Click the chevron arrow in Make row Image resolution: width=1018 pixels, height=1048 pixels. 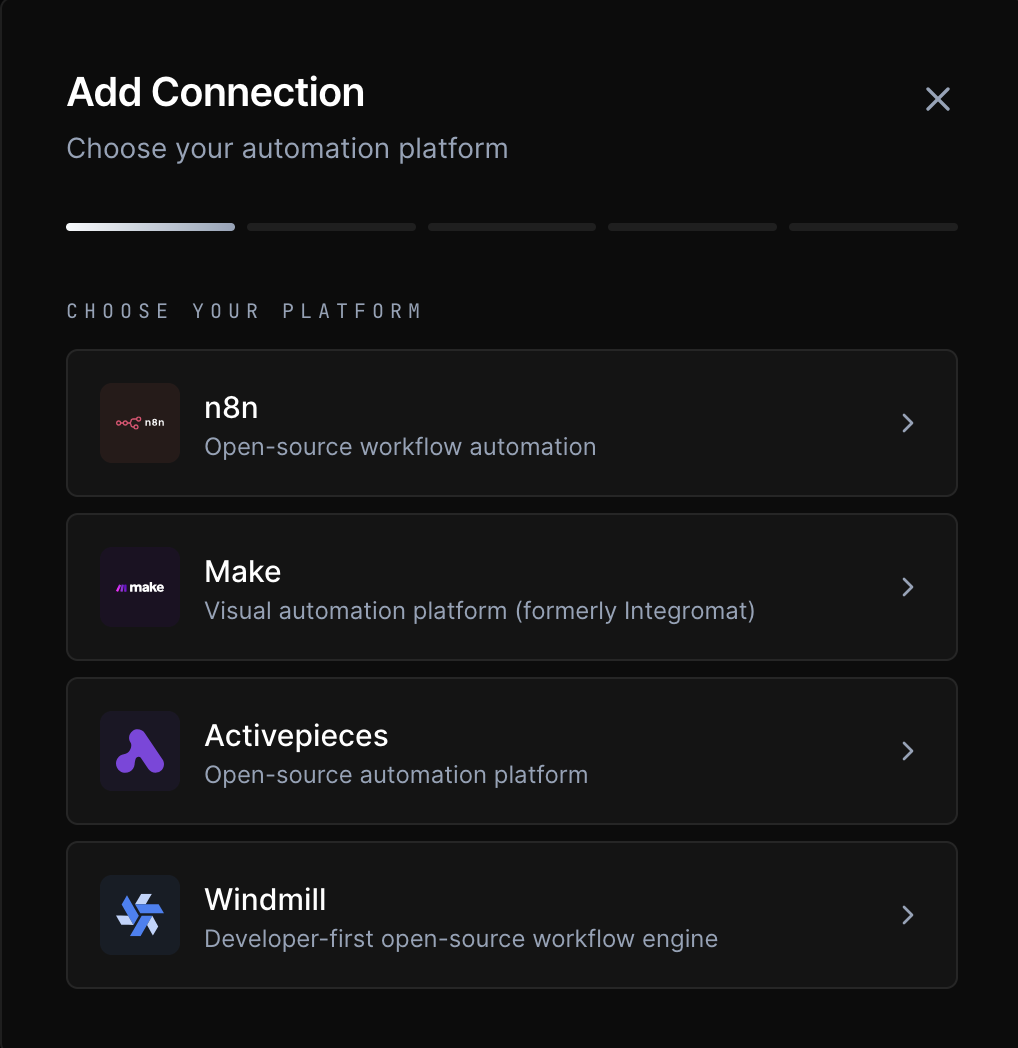[908, 587]
